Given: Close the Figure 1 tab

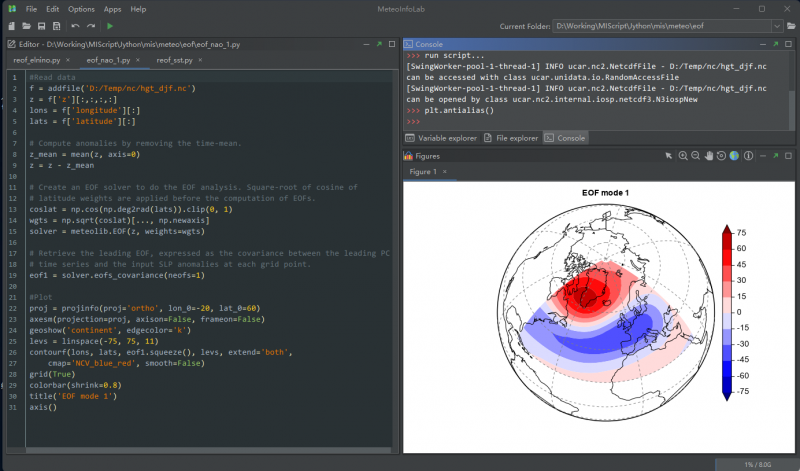Looking at the screenshot, I should pyautogui.click(x=444, y=172).
